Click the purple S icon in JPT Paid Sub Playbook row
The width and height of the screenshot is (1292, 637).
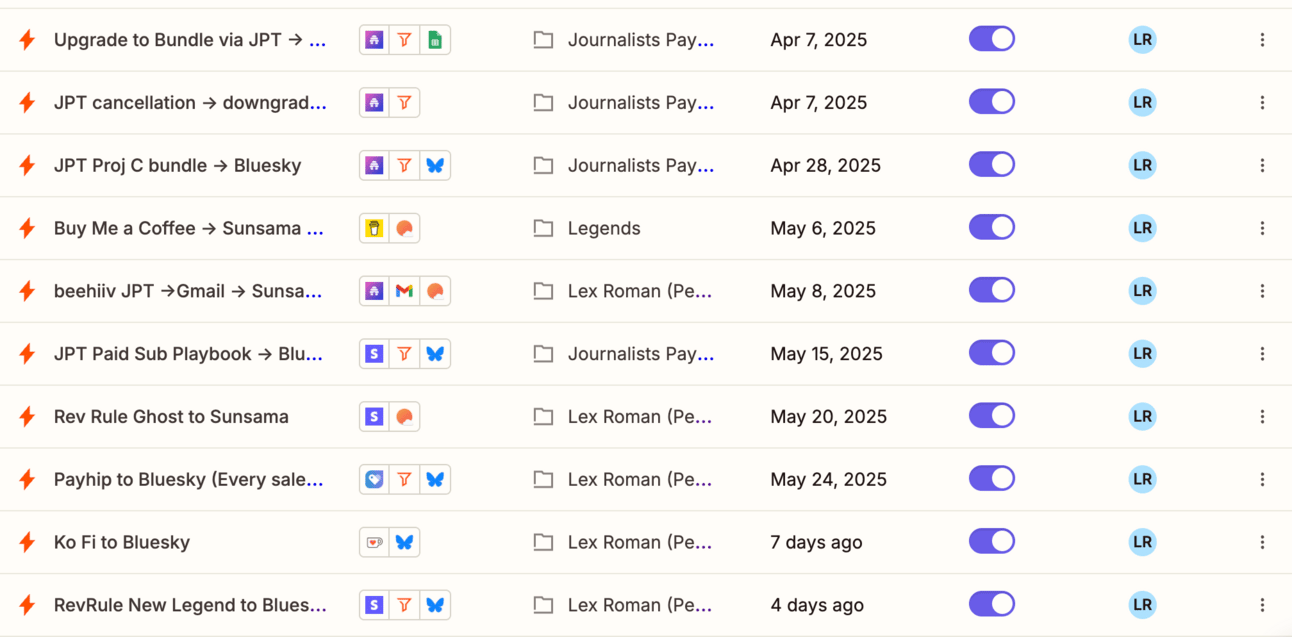click(x=374, y=354)
